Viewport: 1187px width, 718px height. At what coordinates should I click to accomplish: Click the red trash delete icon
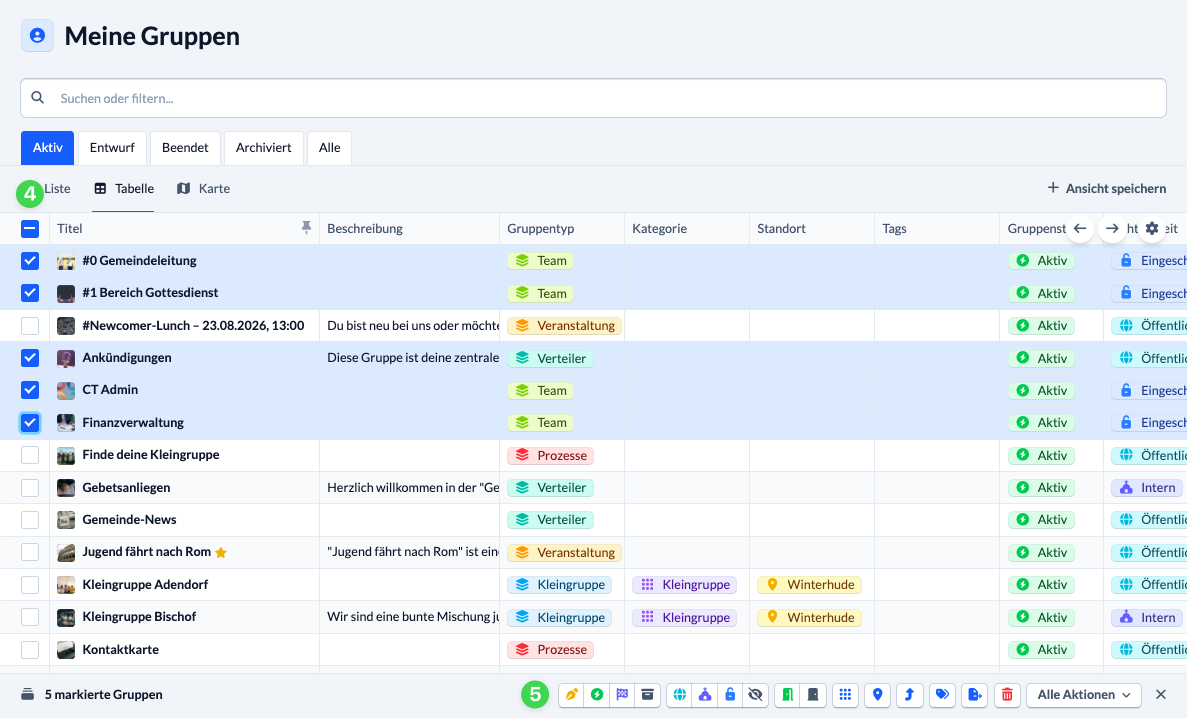pos(1007,695)
